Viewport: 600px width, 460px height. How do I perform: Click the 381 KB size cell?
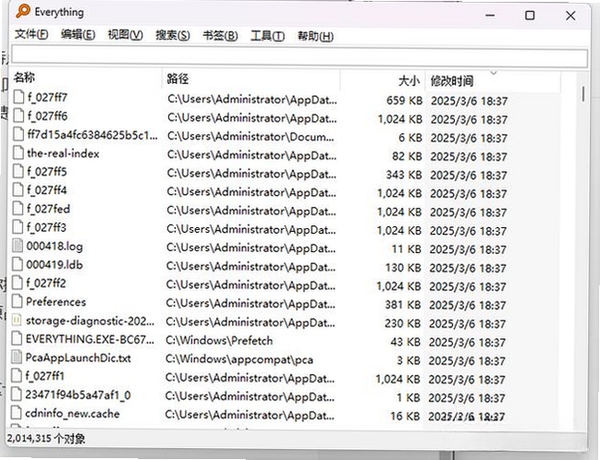403,305
